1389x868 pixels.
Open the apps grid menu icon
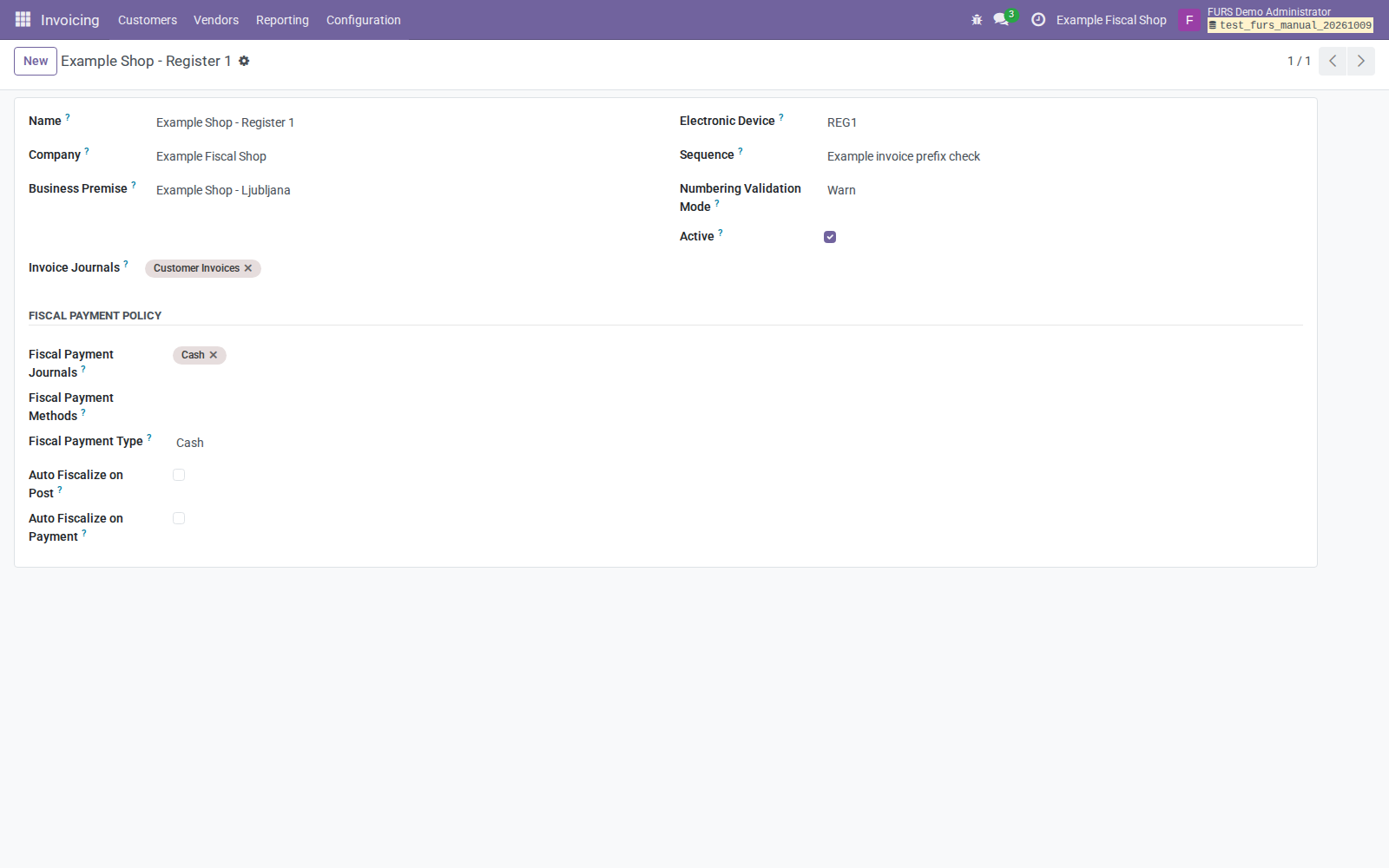[x=23, y=19]
